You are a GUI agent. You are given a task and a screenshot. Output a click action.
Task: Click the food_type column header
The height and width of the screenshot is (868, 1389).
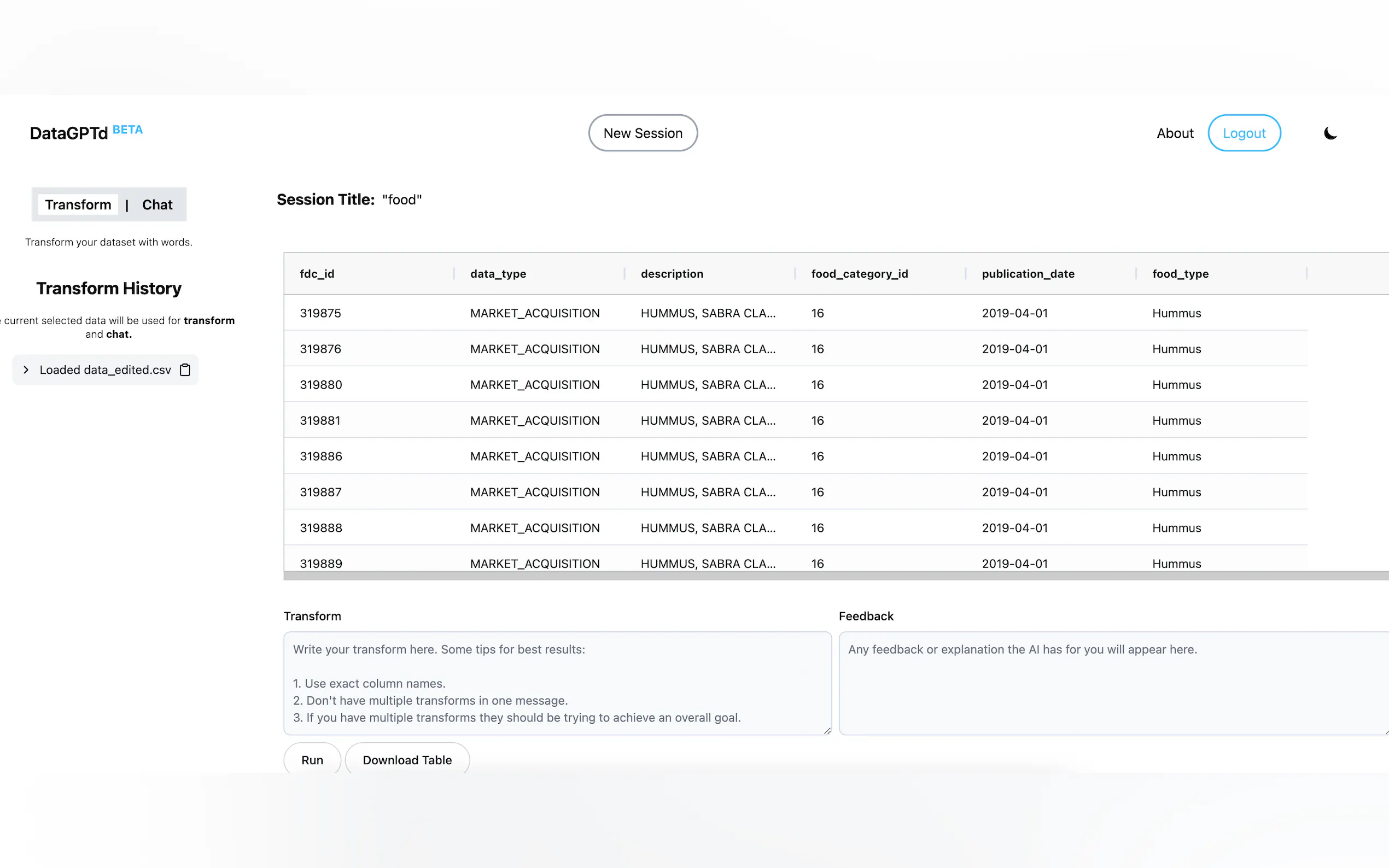coord(1180,274)
